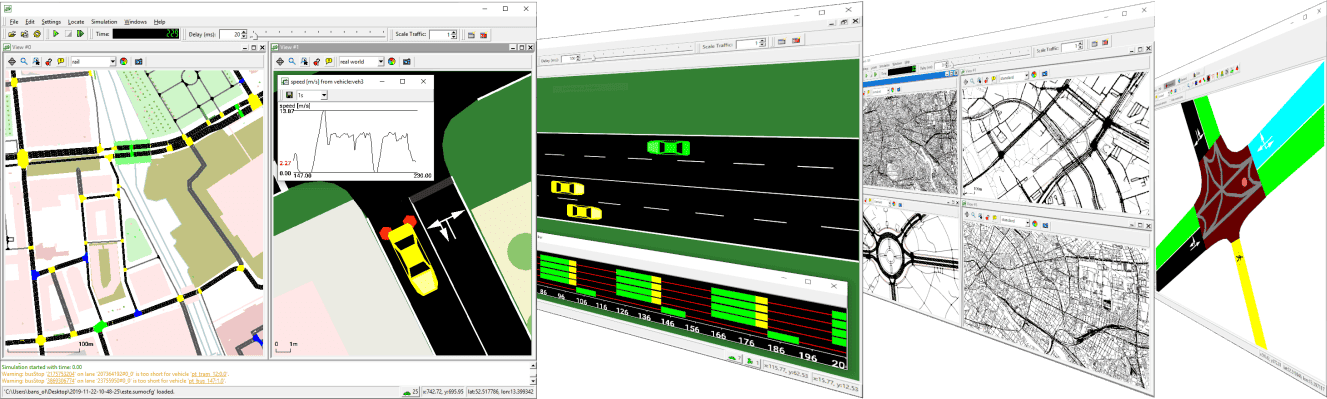Click the recenter view icon in View #0

click(x=12, y=61)
